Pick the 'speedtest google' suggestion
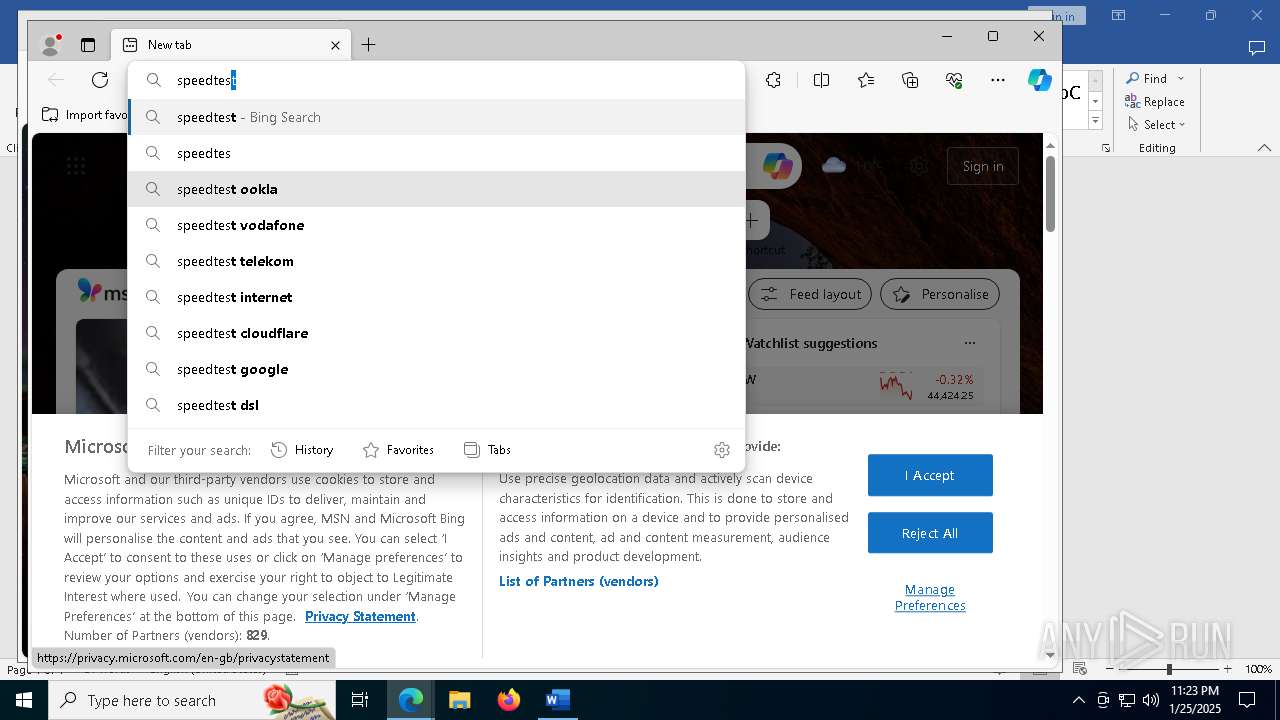 [x=437, y=369]
